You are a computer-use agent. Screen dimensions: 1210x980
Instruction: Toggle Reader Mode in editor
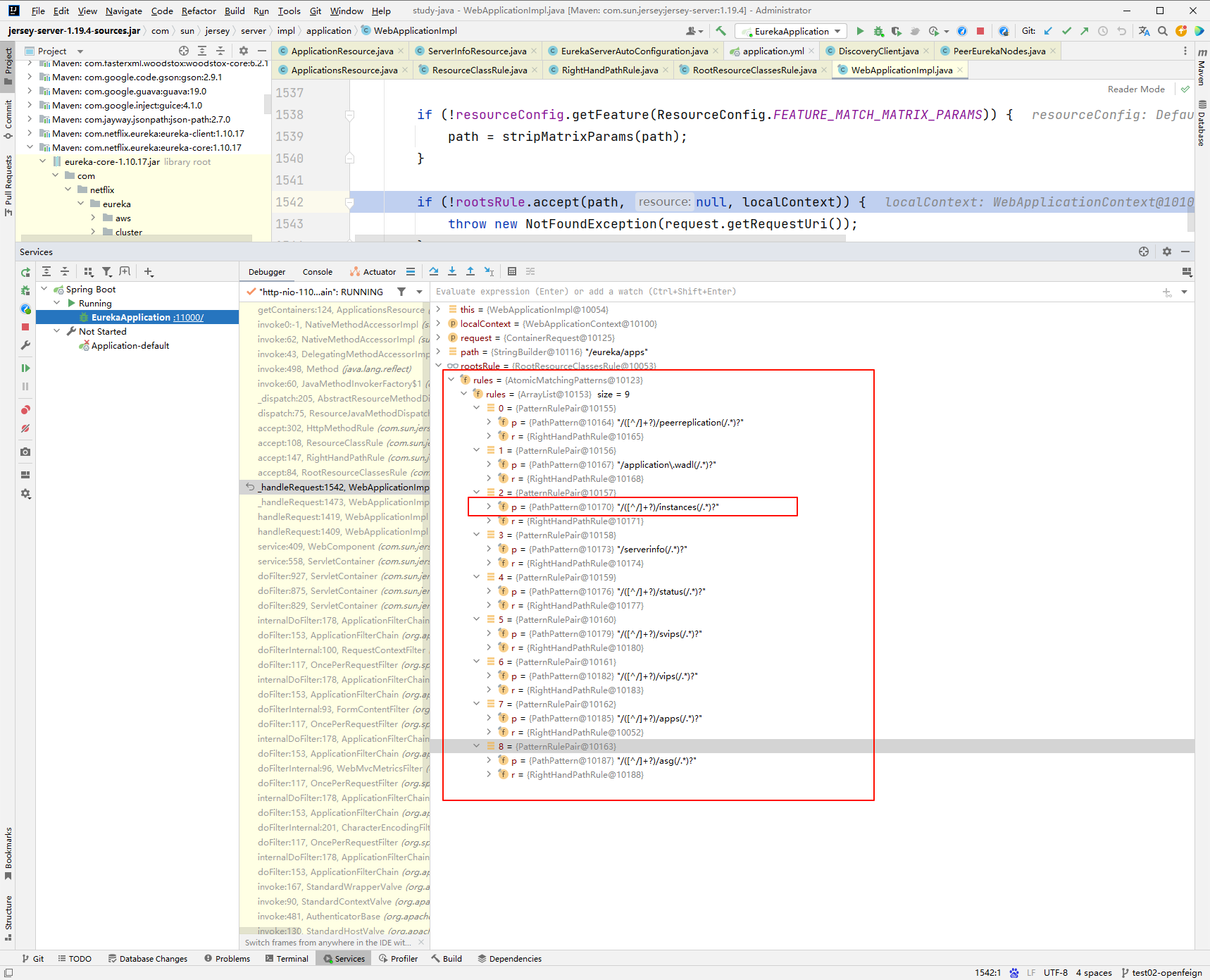tap(1136, 89)
